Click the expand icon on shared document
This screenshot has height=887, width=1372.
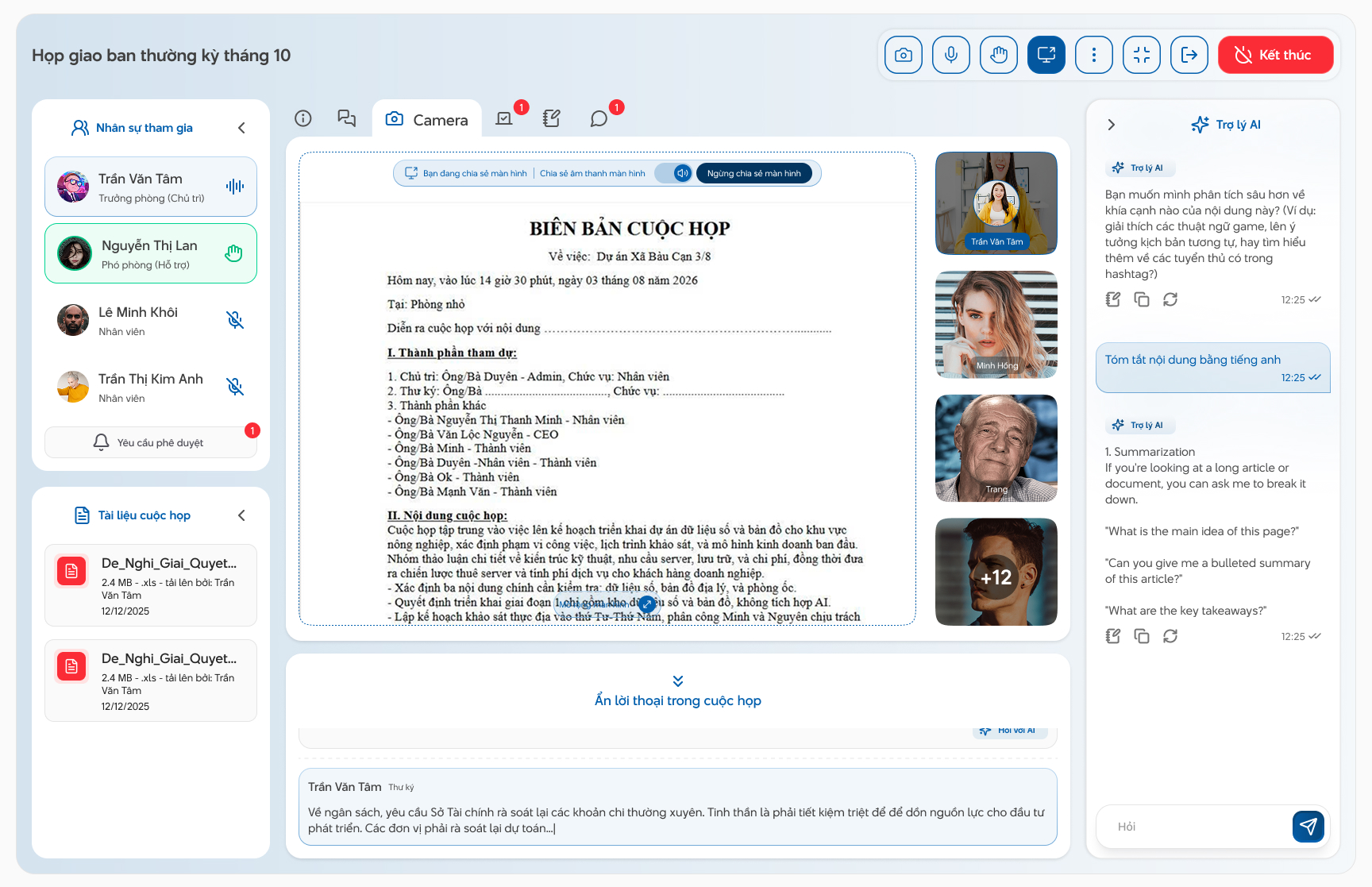(647, 604)
